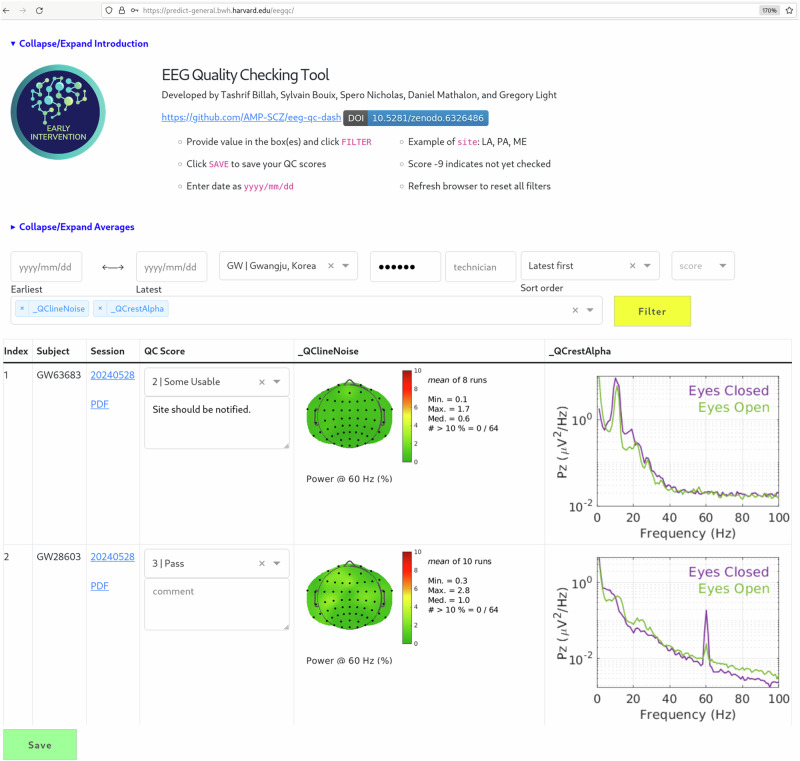
Task: Open the PDF link for subject GW63683
Action: pyautogui.click(x=99, y=405)
